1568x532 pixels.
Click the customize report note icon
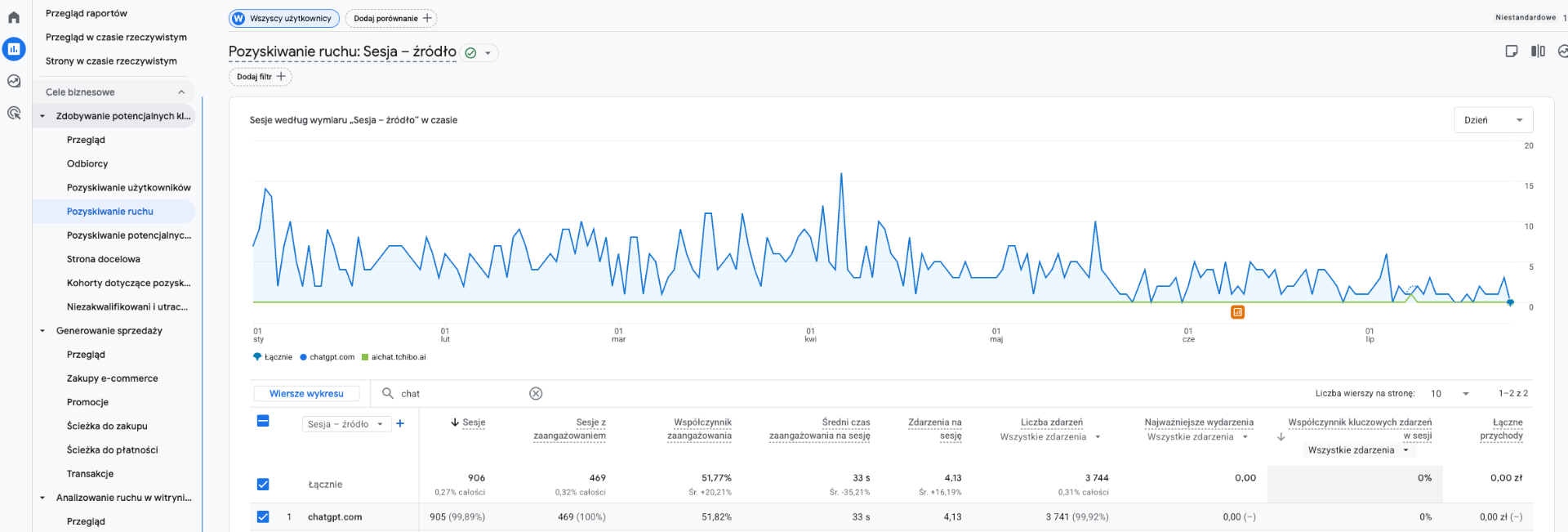[x=1512, y=51]
